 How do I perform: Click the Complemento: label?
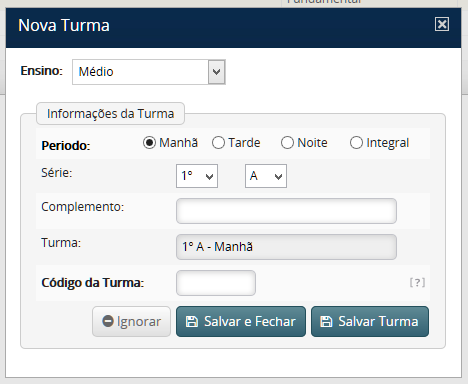[x=82, y=207]
